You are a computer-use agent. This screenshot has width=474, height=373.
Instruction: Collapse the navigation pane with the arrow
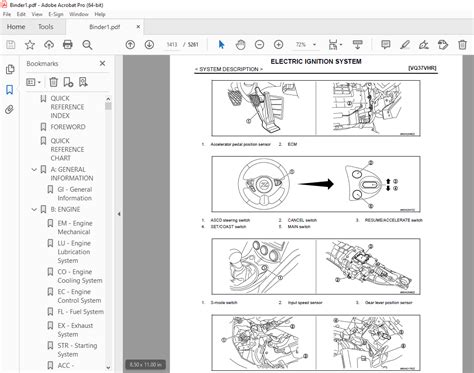pyautogui.click(x=119, y=214)
